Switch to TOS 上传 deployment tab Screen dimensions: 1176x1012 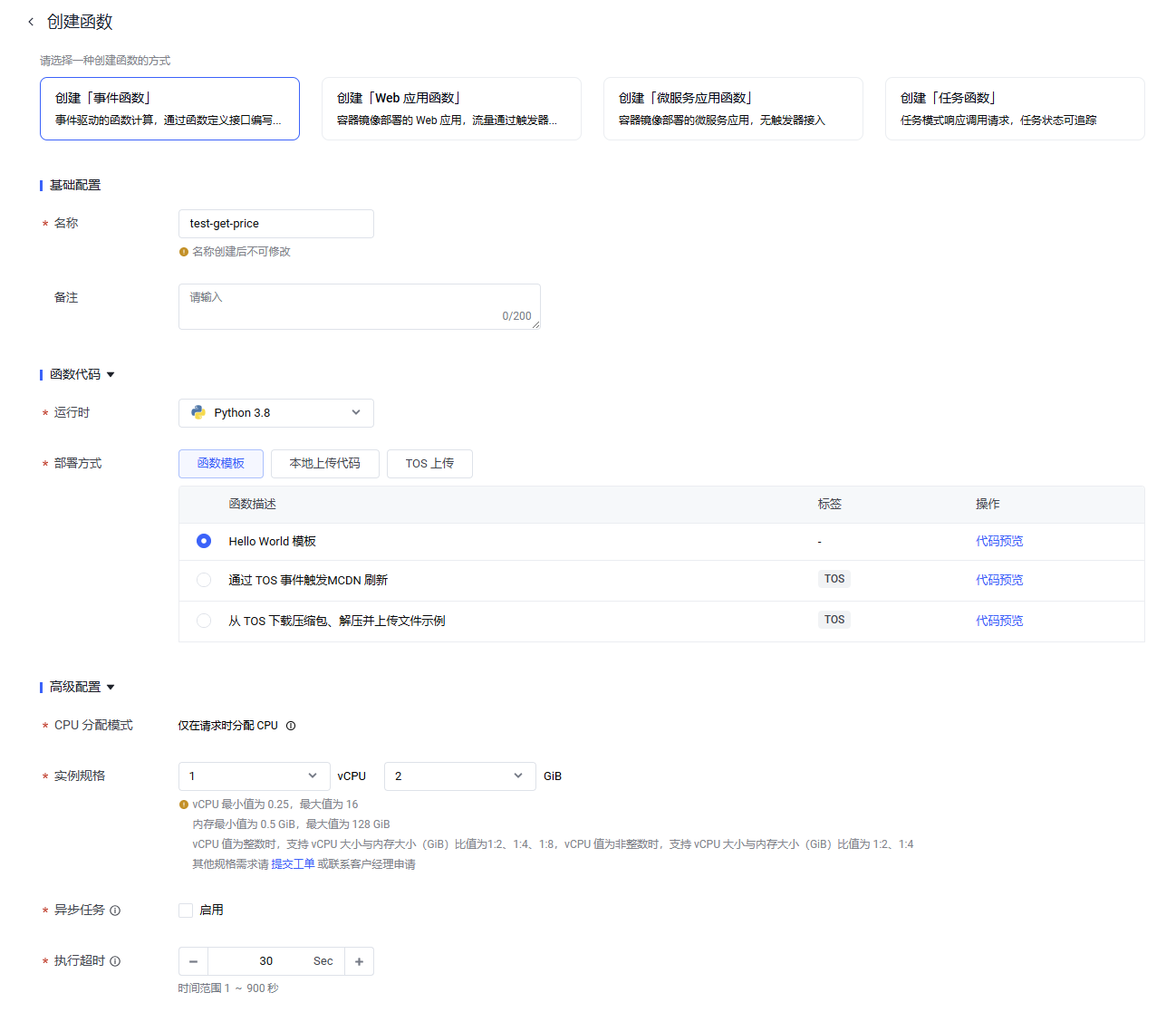pyautogui.click(x=429, y=464)
